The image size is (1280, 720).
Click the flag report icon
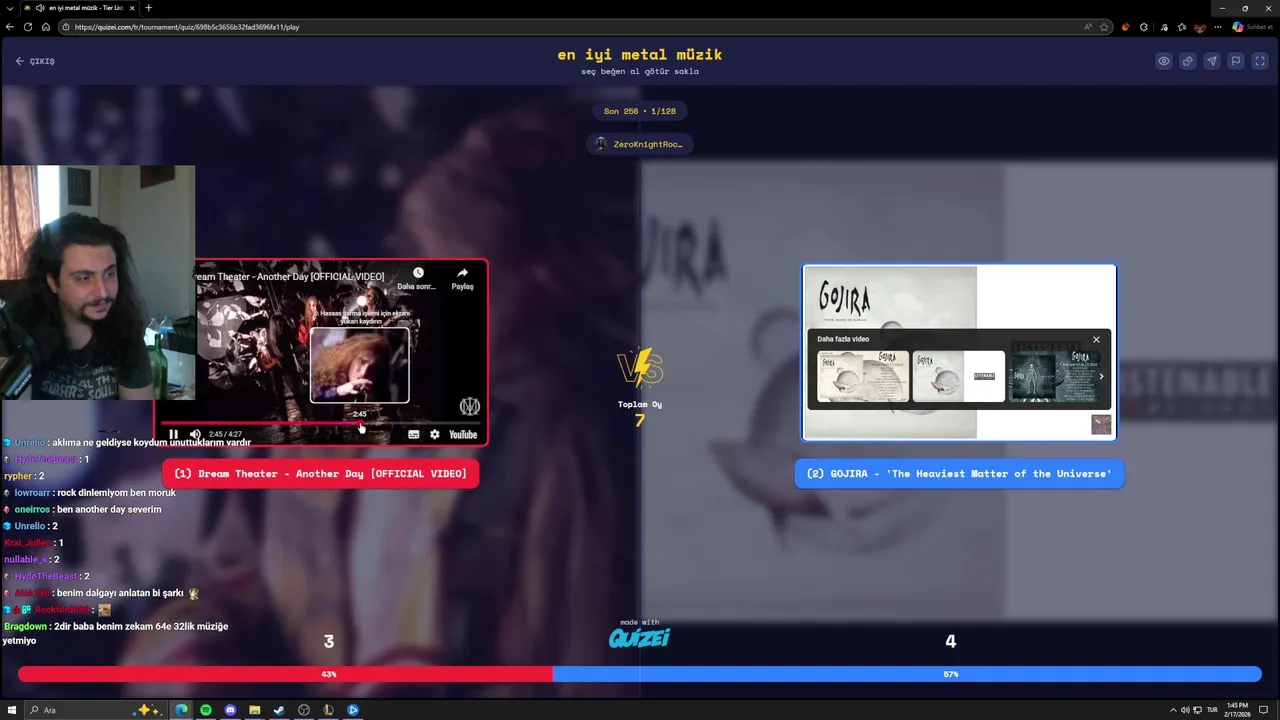pyautogui.click(x=1236, y=61)
